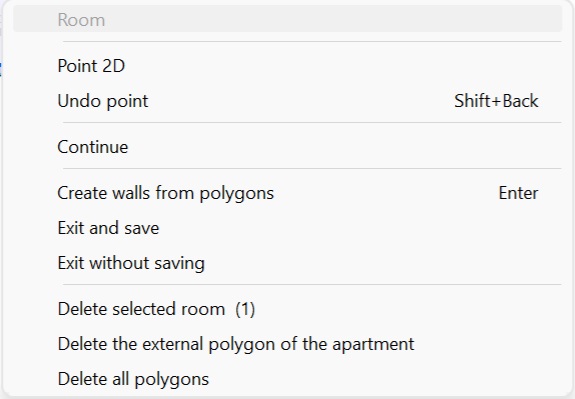Resume drawing with the Continue entry
Viewport: 575px width, 399px height.
pos(288,147)
